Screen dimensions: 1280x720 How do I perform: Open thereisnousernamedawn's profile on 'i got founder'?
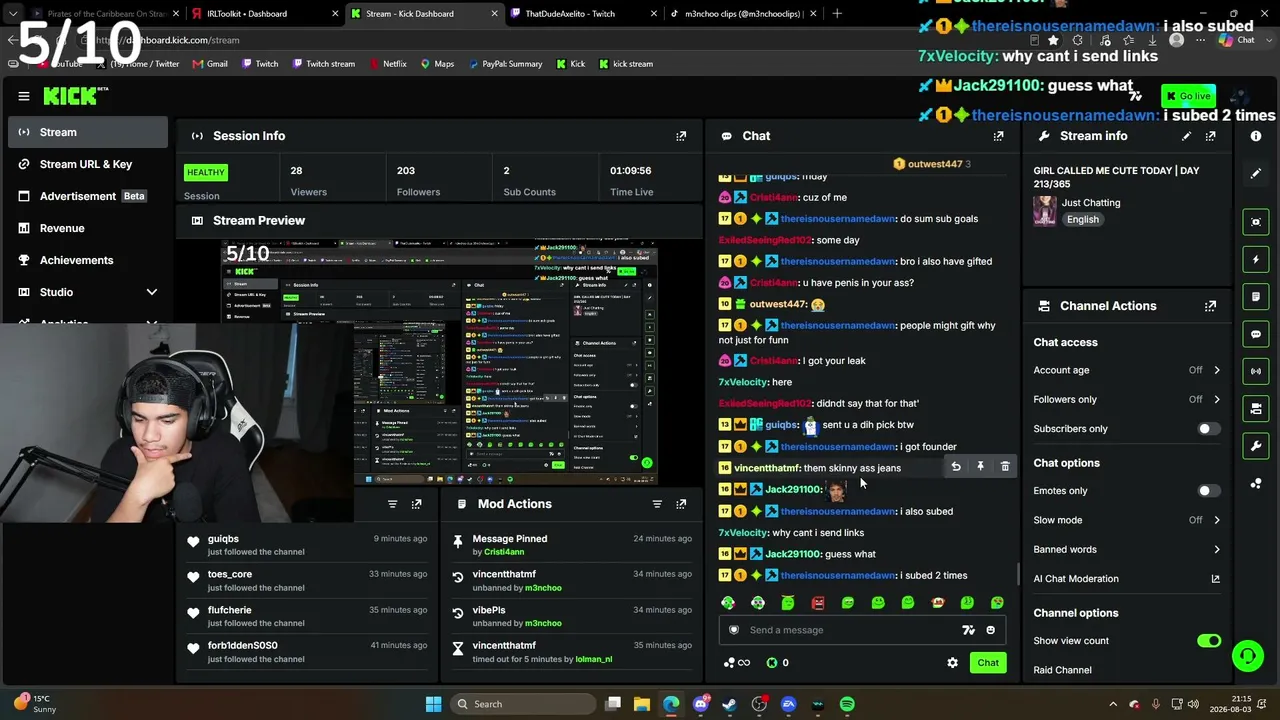838,447
